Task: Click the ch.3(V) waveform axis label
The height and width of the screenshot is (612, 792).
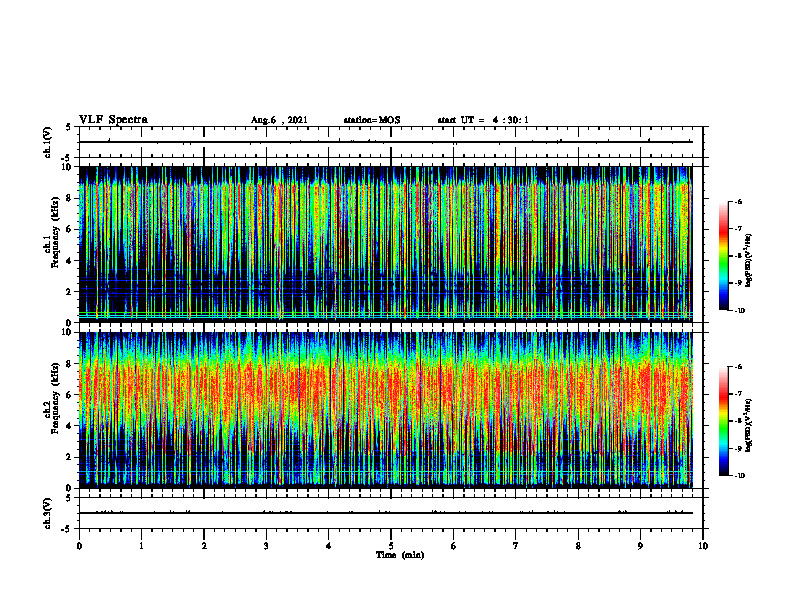Action: point(48,513)
